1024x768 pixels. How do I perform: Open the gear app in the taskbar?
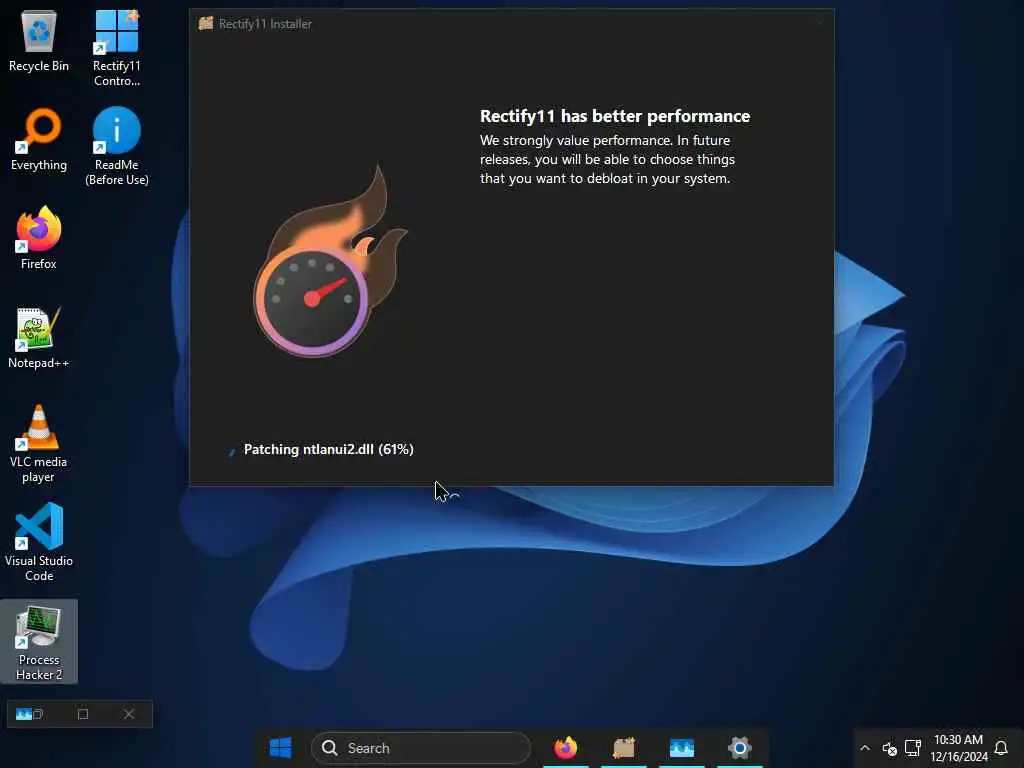point(739,748)
